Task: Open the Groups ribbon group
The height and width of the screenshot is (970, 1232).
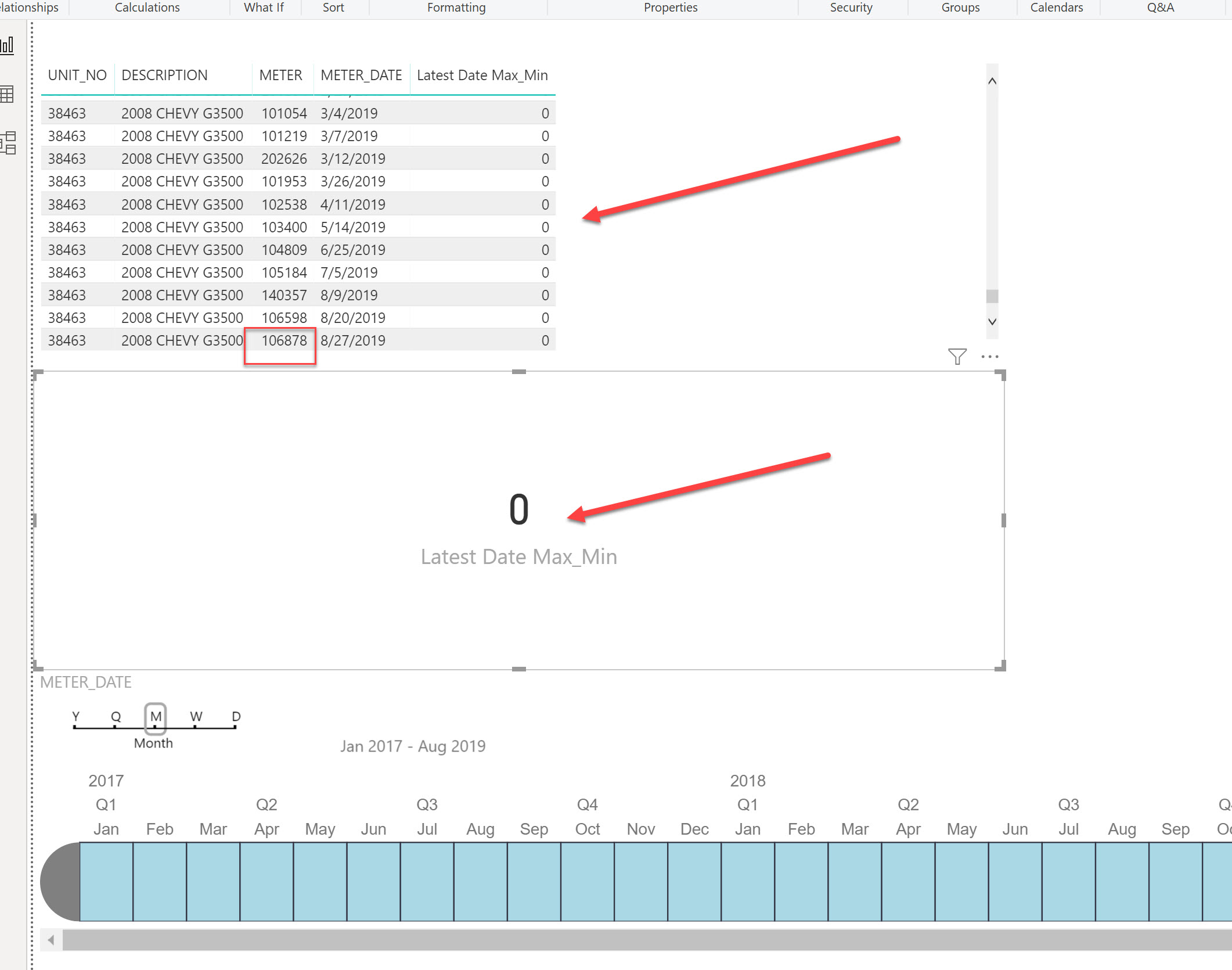Action: click(x=960, y=8)
